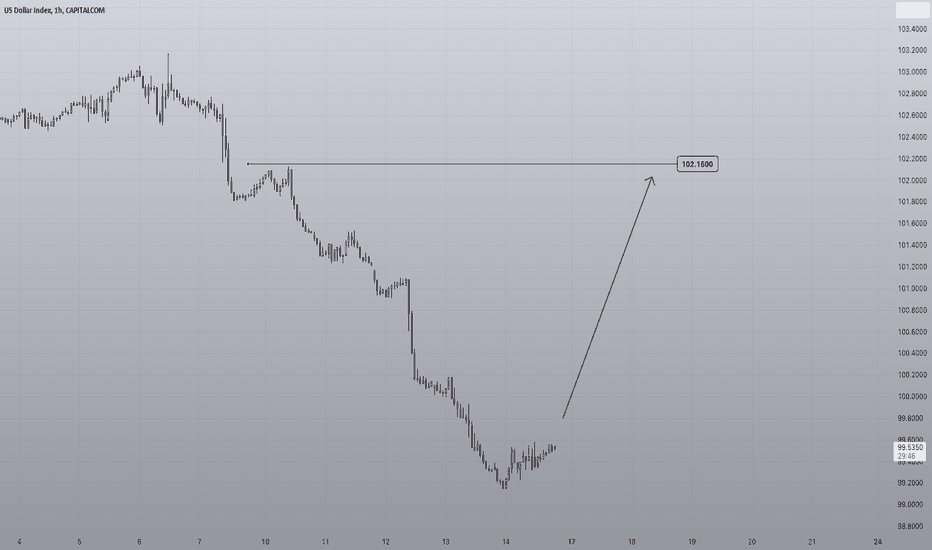The image size is (932, 550).
Task: Select date 24 on the time axis
Action: tap(878, 542)
